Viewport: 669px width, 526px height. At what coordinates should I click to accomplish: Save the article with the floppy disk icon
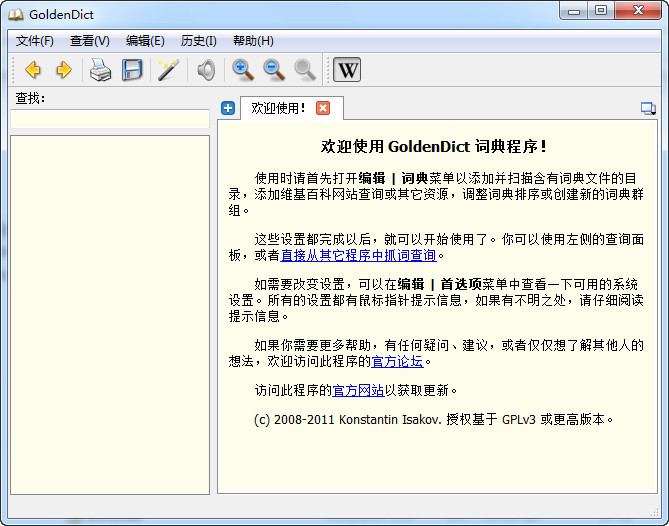[x=132, y=70]
